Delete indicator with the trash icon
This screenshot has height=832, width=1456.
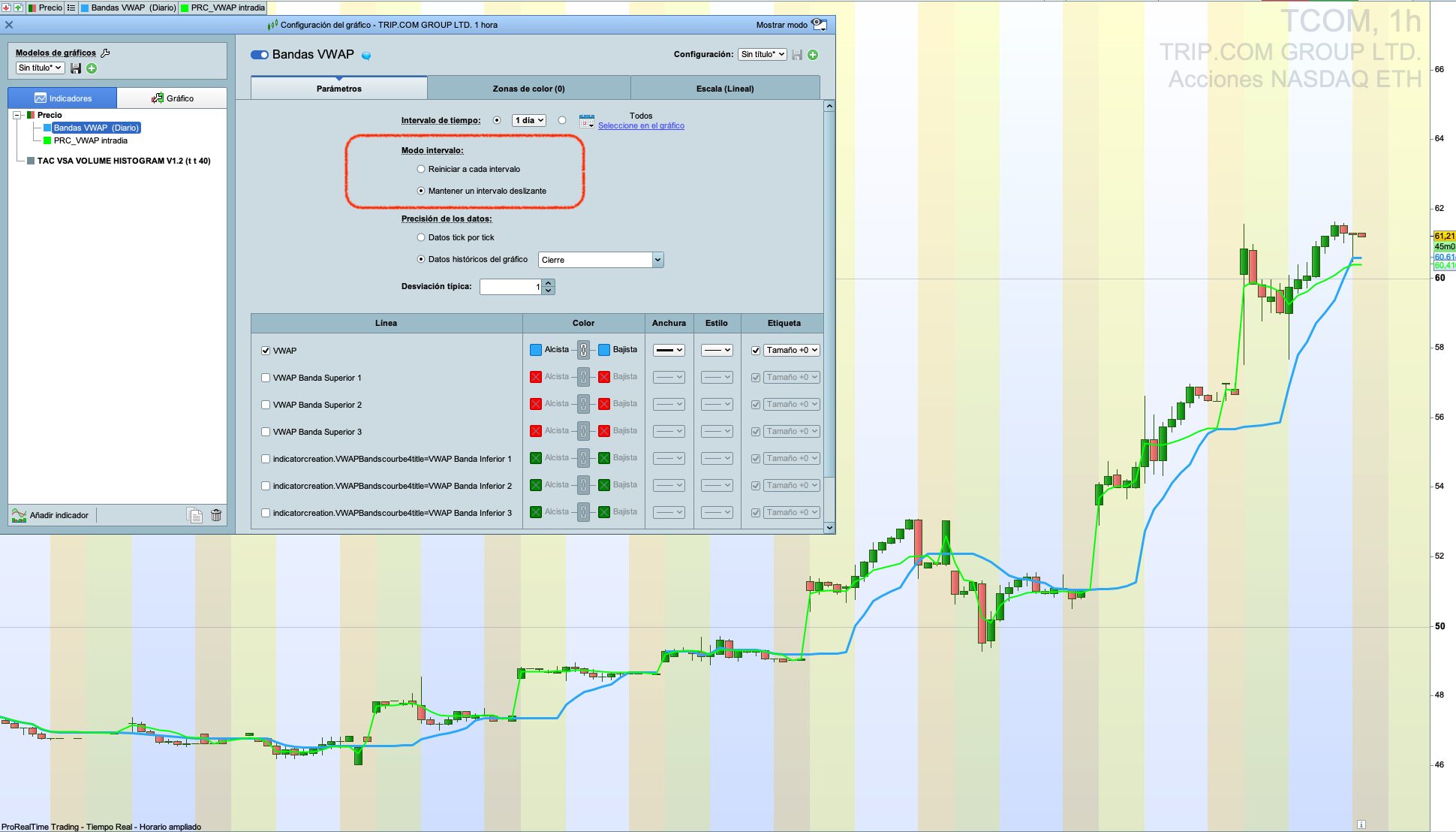(x=216, y=515)
